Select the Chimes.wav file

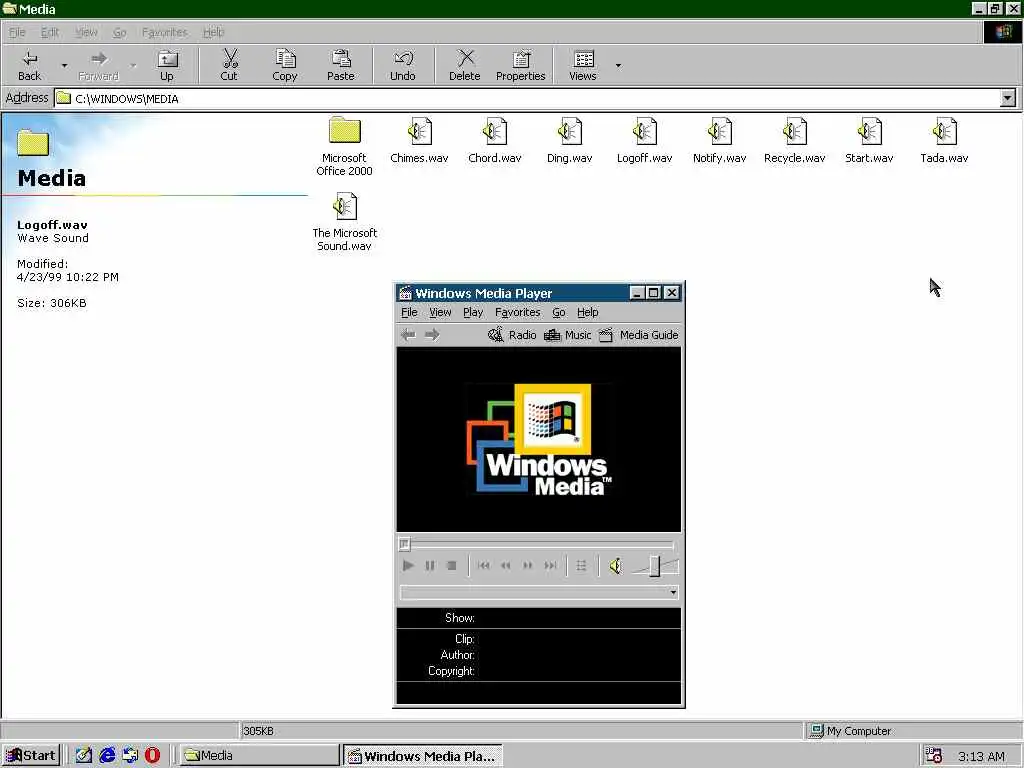(419, 140)
